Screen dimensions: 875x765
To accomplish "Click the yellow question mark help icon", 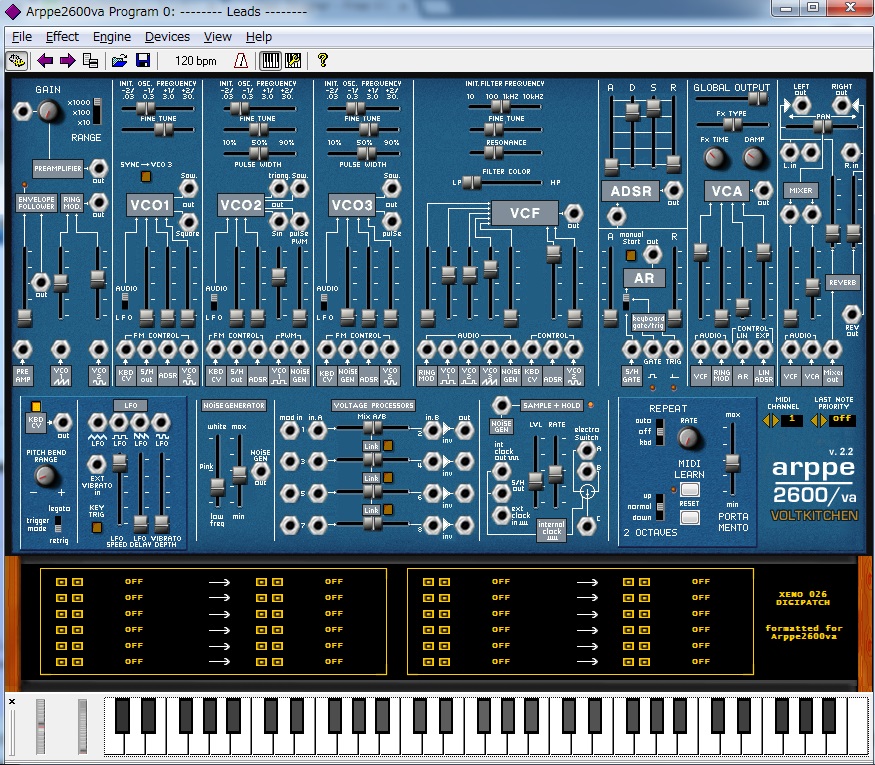I will pyautogui.click(x=323, y=60).
